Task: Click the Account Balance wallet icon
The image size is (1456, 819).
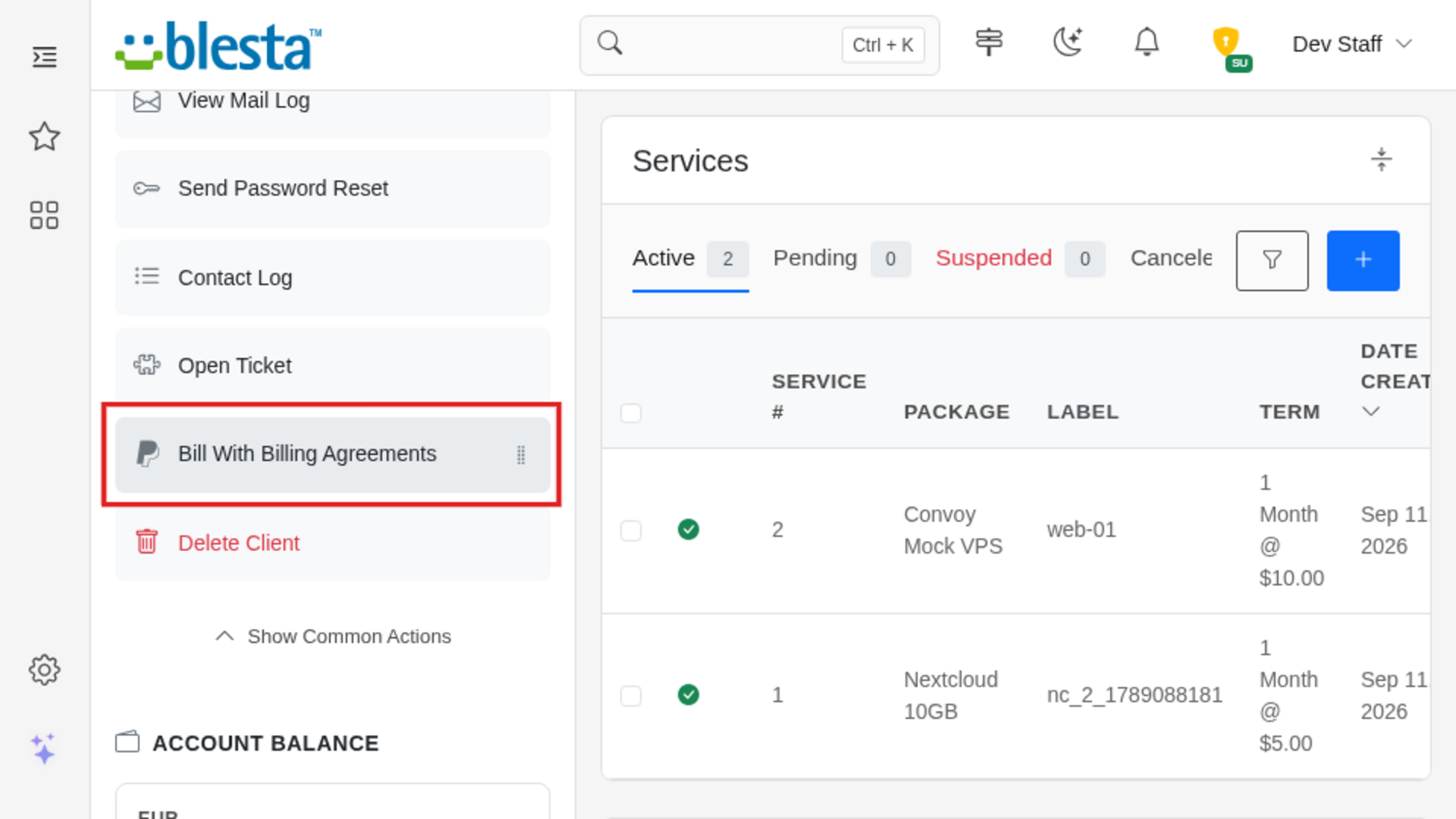Action: tap(127, 742)
